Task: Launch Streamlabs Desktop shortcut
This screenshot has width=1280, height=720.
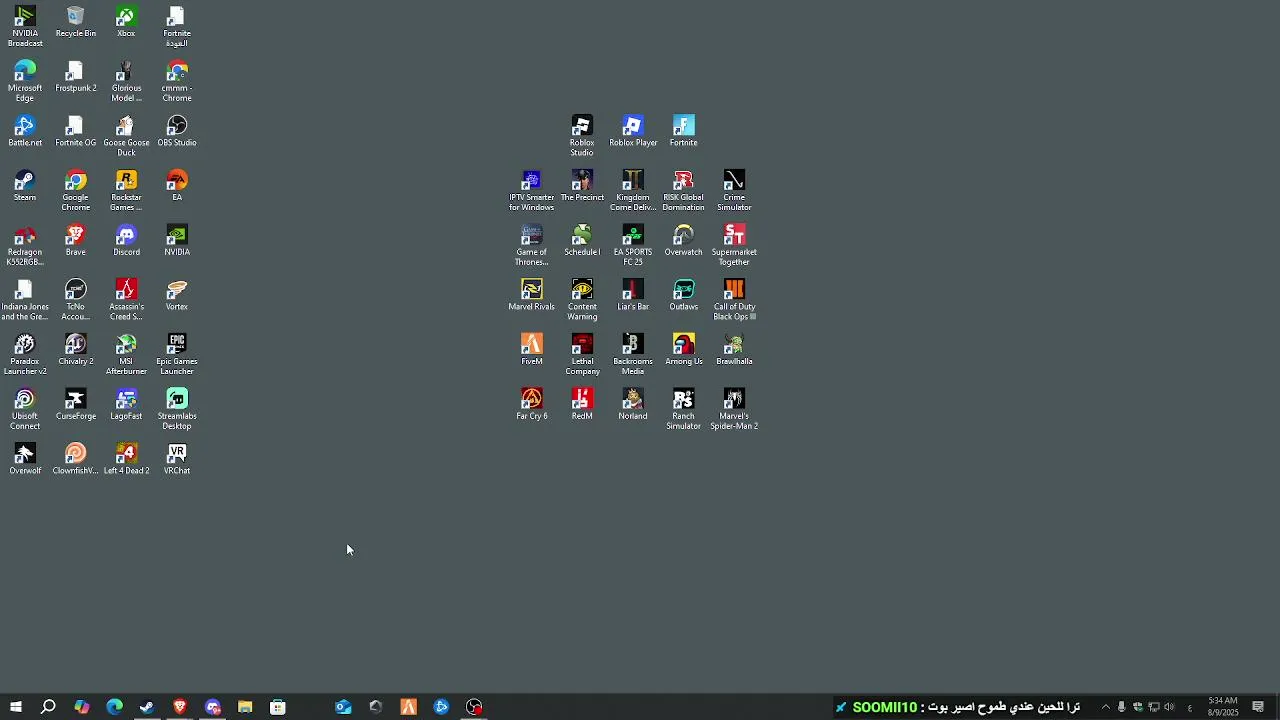Action: (x=177, y=410)
